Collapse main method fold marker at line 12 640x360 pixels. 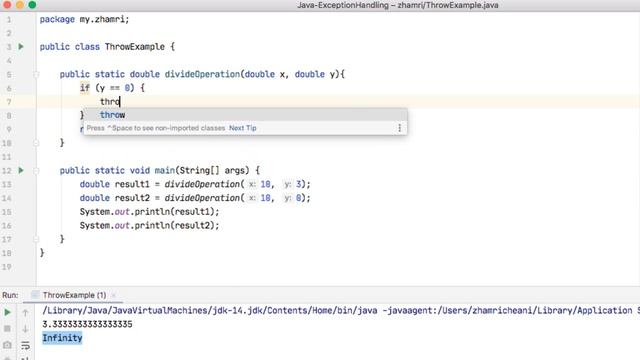(36, 171)
